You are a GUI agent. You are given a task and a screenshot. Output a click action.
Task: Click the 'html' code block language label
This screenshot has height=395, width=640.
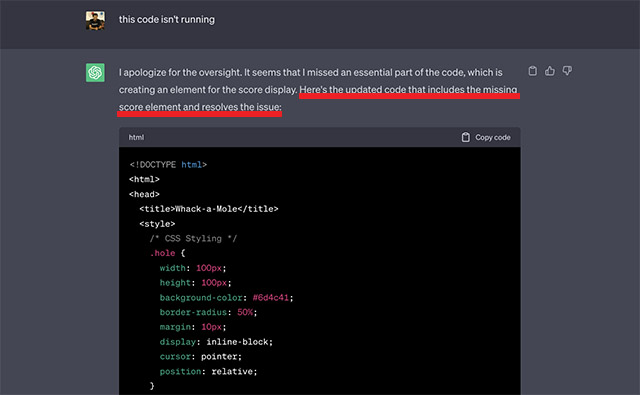(136, 138)
